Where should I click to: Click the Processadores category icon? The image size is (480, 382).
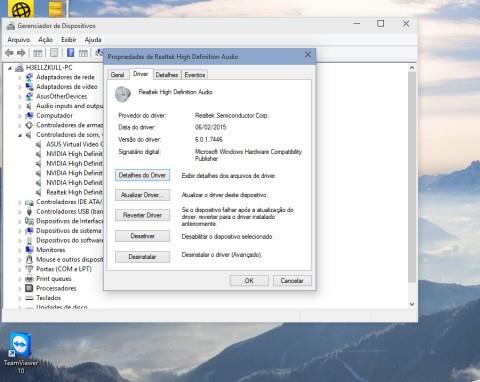[x=29, y=288]
